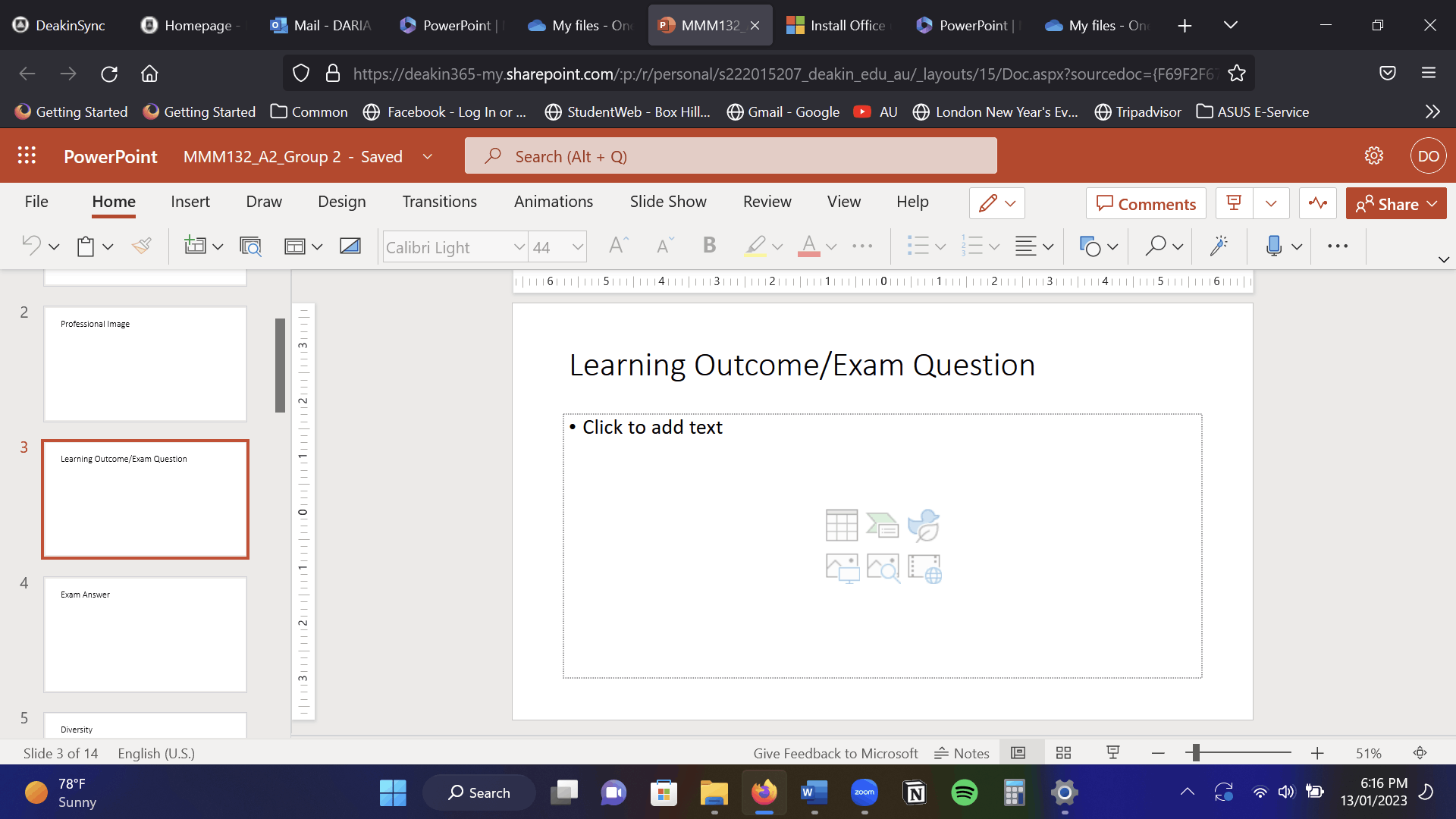Click the New Slide icon

tap(195, 246)
